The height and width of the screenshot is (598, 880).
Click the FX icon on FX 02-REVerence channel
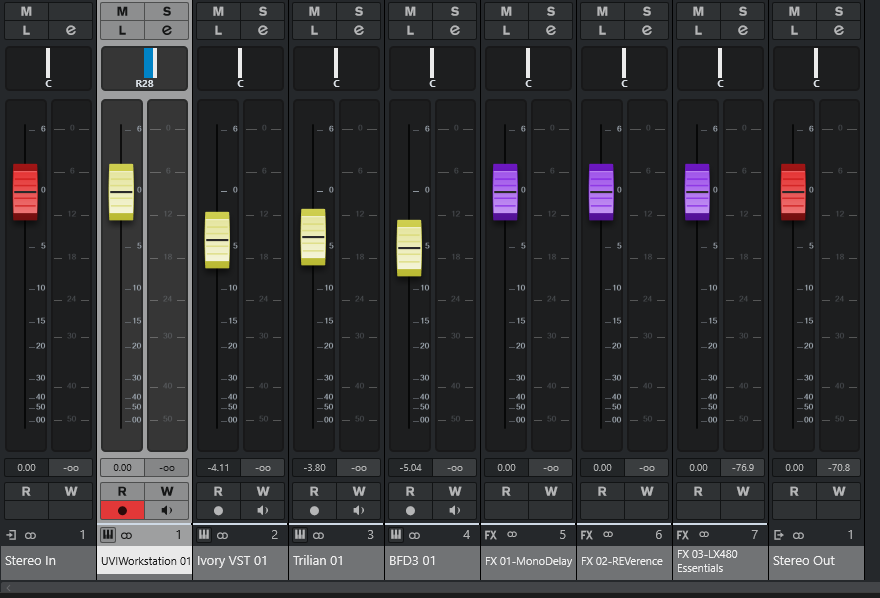coord(586,535)
